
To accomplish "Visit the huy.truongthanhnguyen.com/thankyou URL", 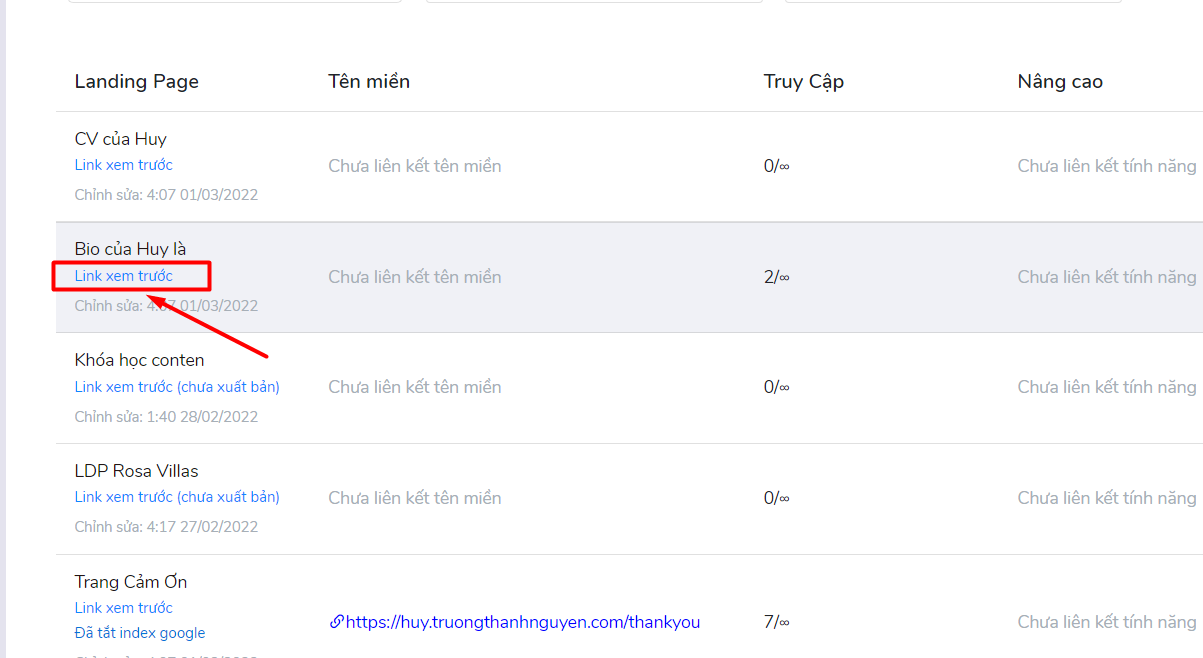I will pos(523,622).
